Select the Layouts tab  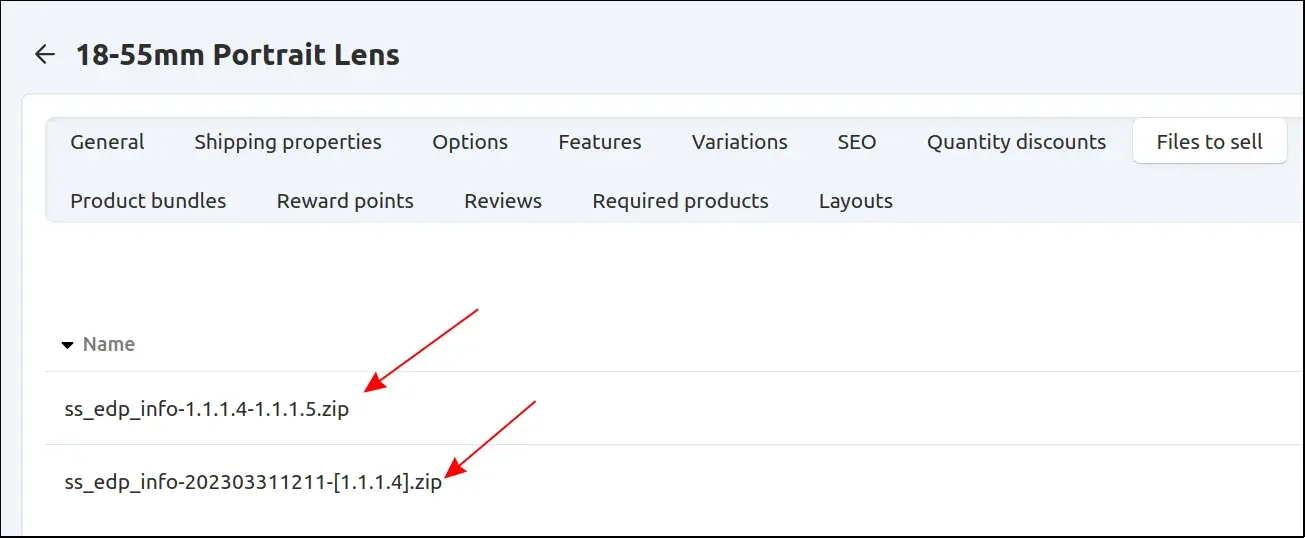click(855, 201)
